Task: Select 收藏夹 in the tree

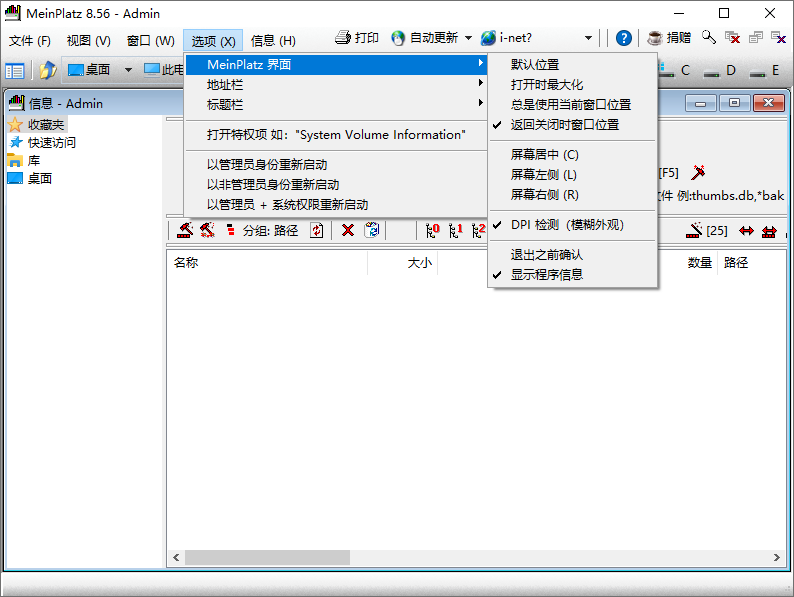Action: click(x=46, y=125)
